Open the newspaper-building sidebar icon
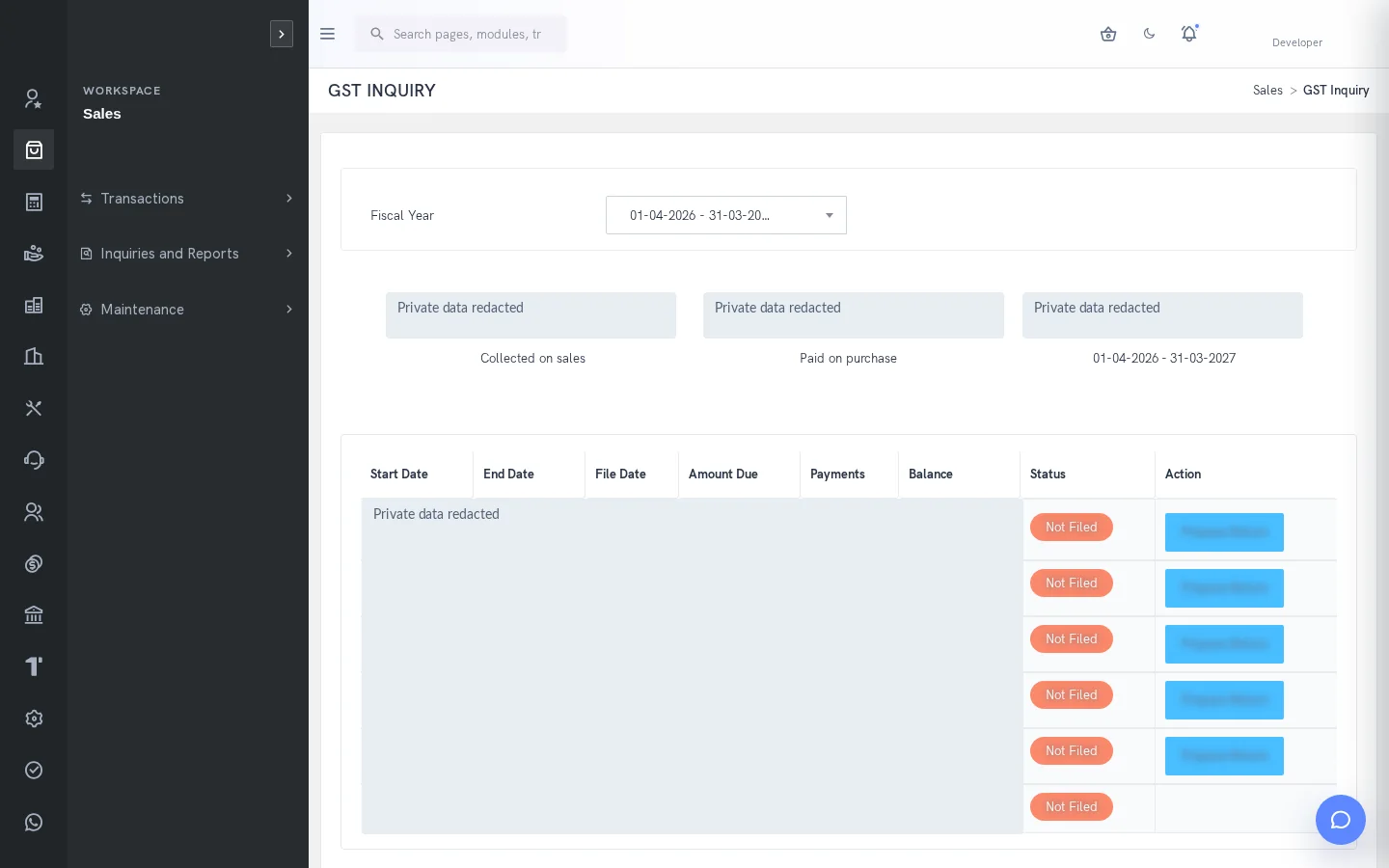Viewport: 1389px width, 868px height. tap(34, 305)
